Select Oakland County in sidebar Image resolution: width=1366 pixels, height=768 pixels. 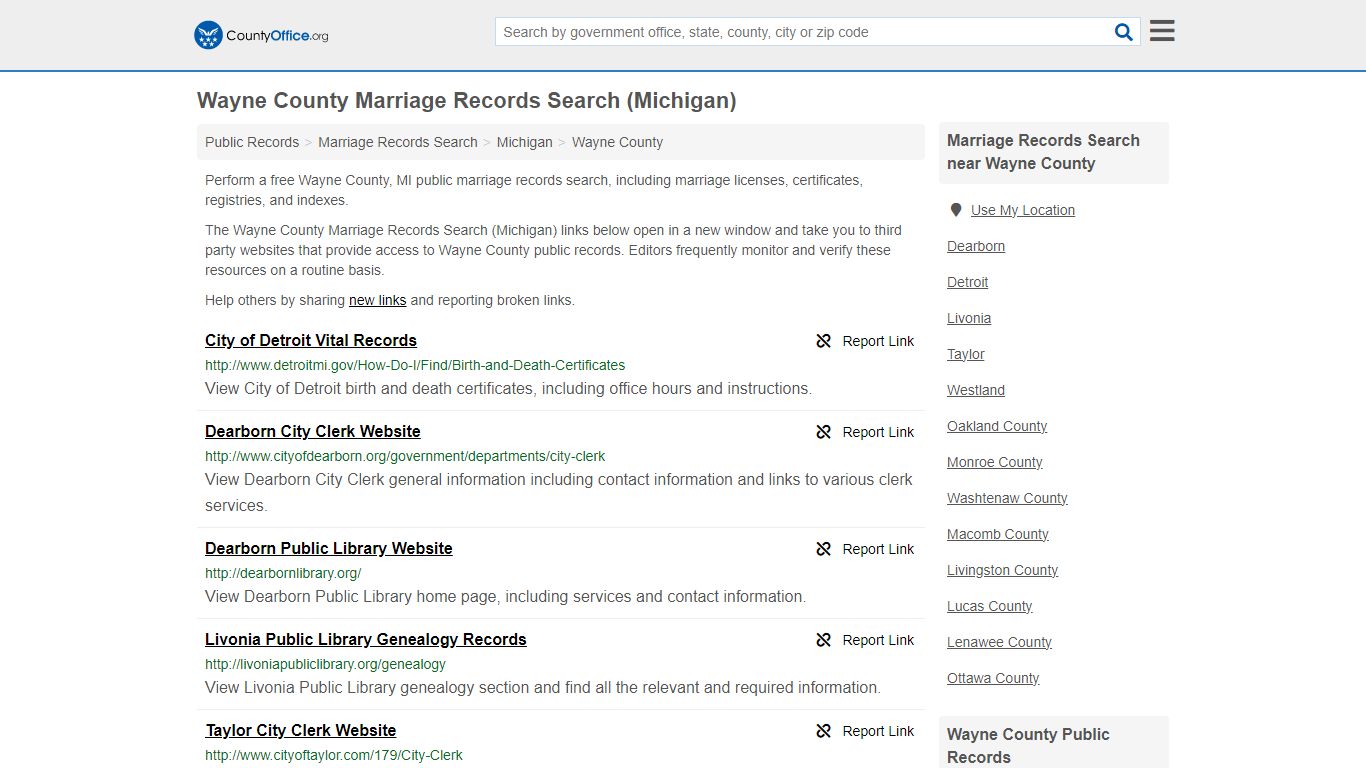coord(997,426)
